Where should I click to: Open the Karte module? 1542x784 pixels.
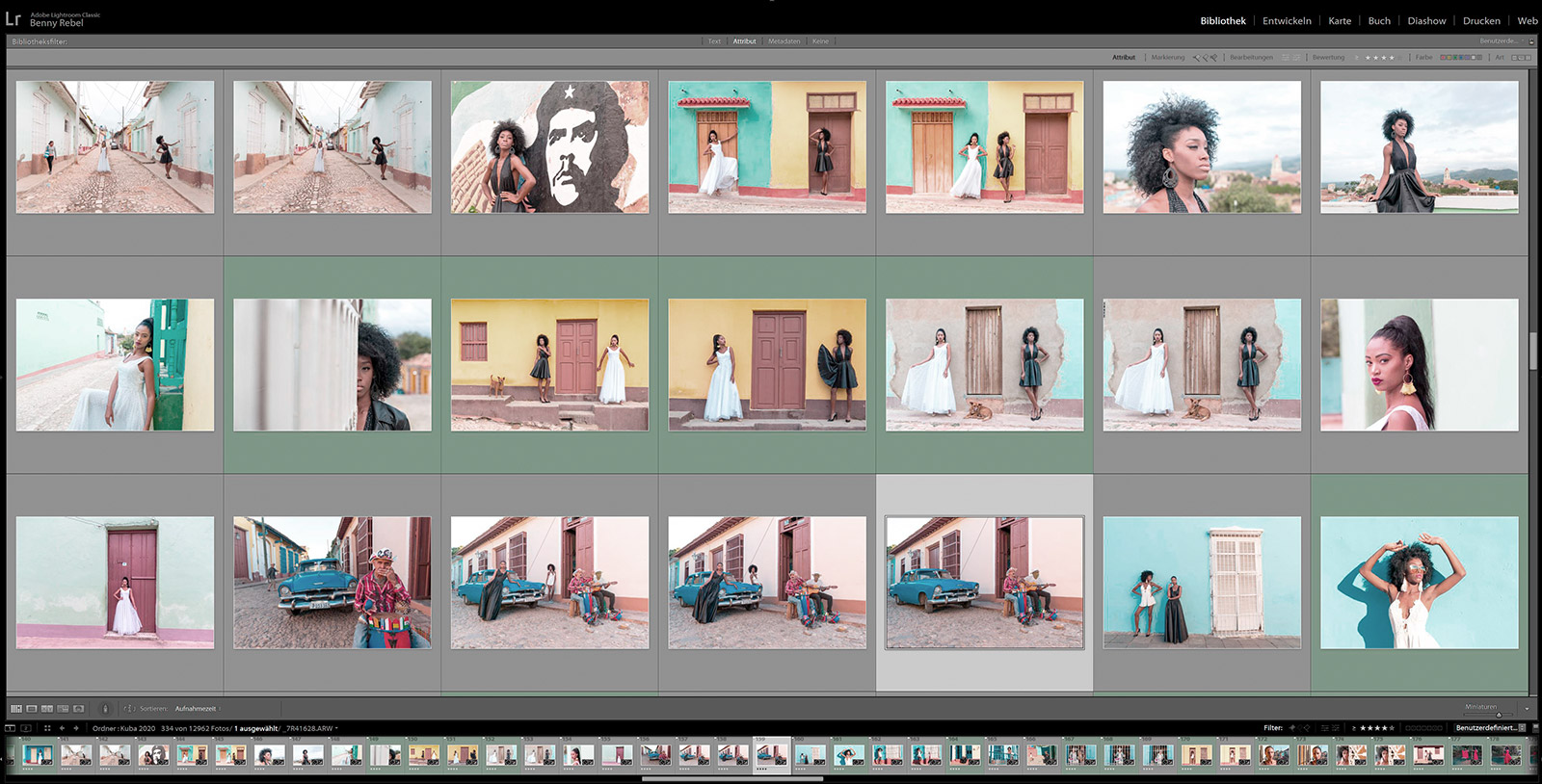tap(1340, 21)
